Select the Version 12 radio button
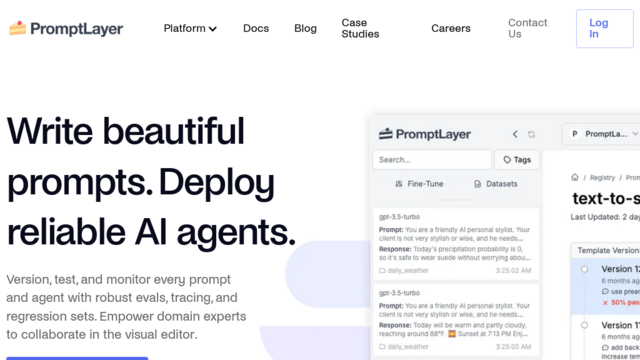The image size is (640, 360). (584, 269)
